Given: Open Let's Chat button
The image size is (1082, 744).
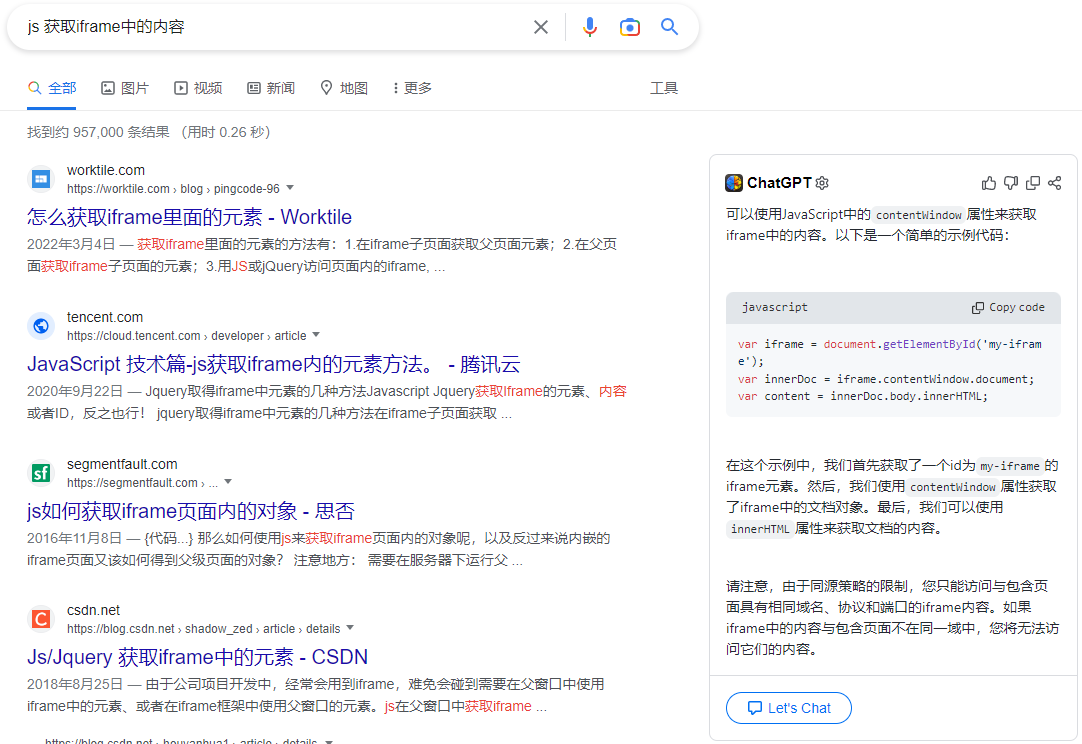Looking at the screenshot, I should pyautogui.click(x=789, y=708).
